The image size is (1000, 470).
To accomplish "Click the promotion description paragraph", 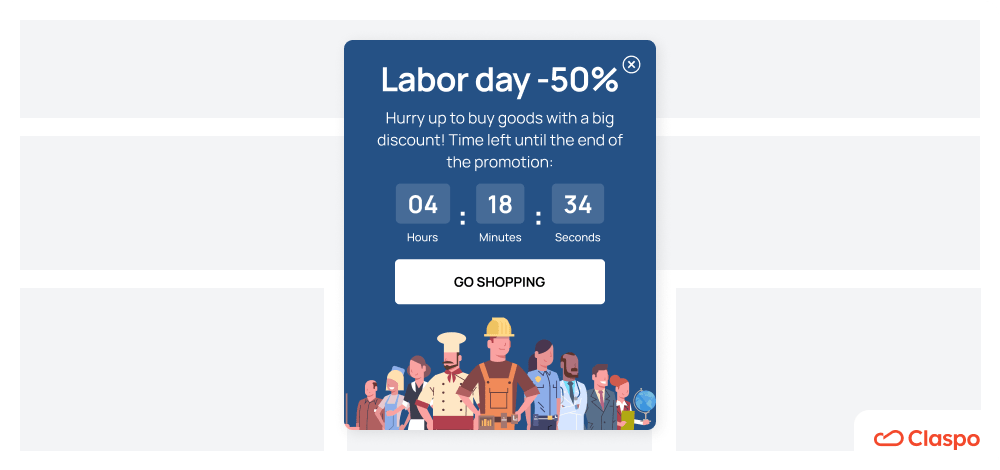I will point(499,140).
